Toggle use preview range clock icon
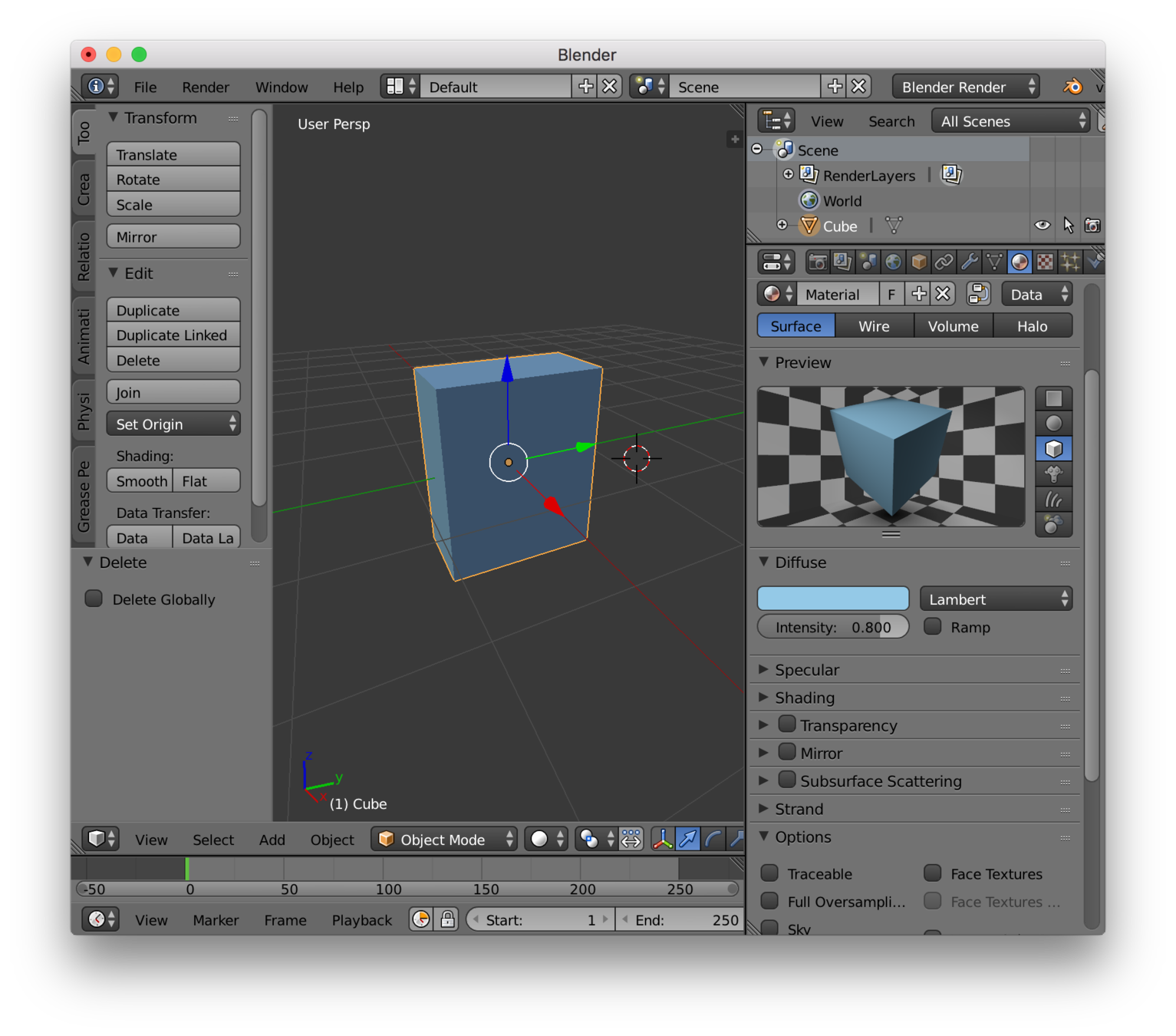The image size is (1176, 1036). coord(421,919)
